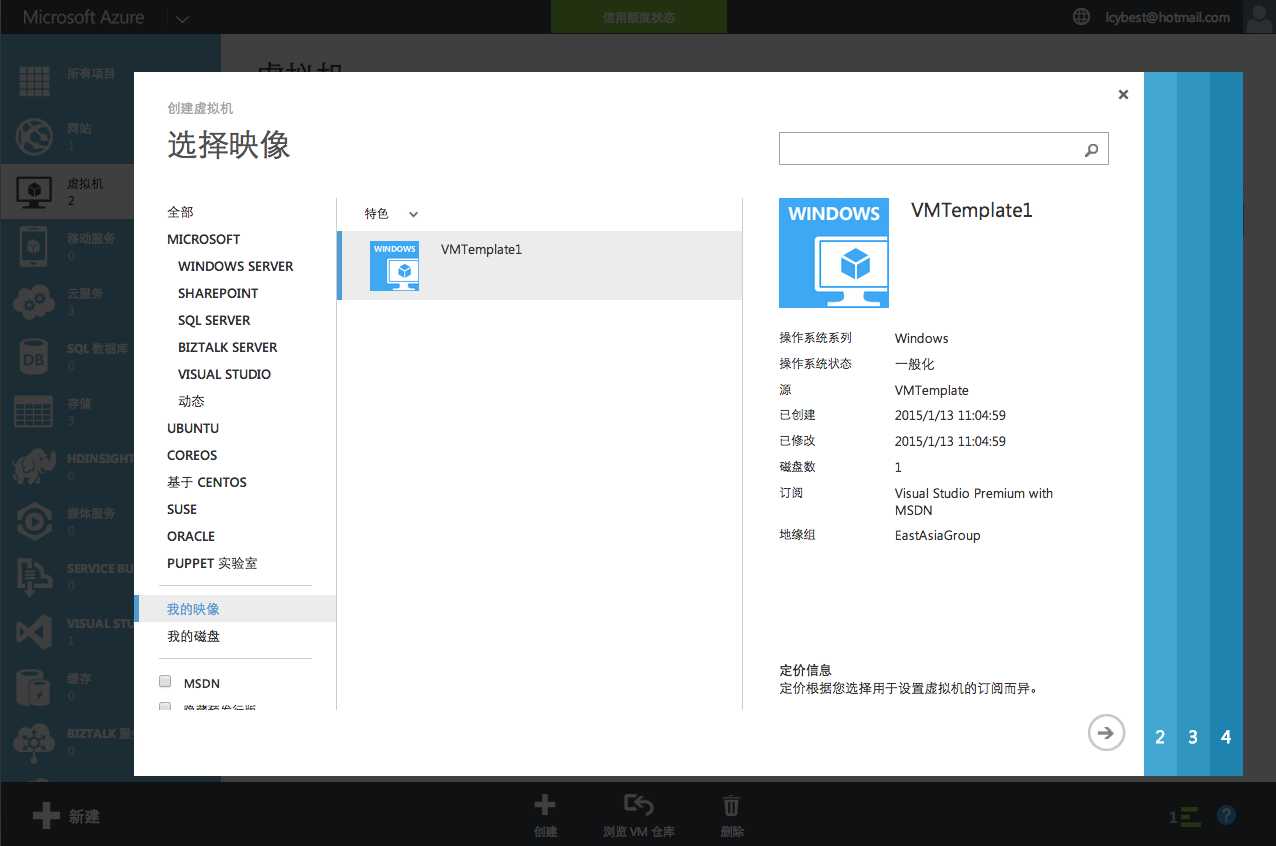Click the Create (创建) plus icon in bottom bar

[545, 805]
